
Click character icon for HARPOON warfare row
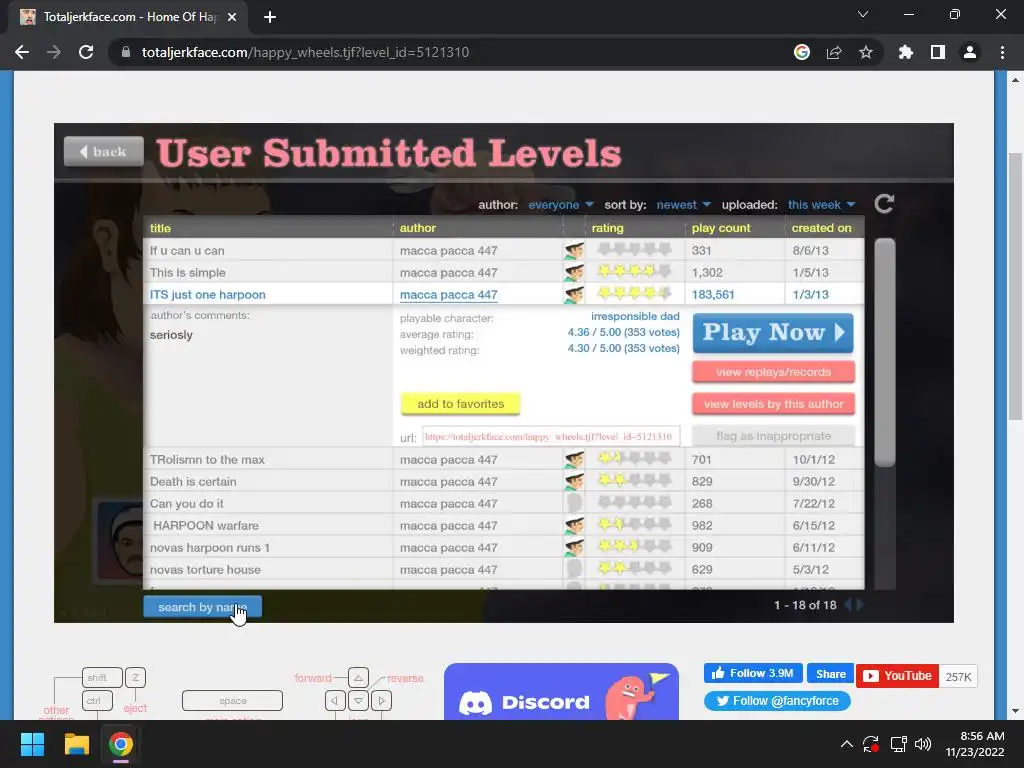click(x=574, y=526)
